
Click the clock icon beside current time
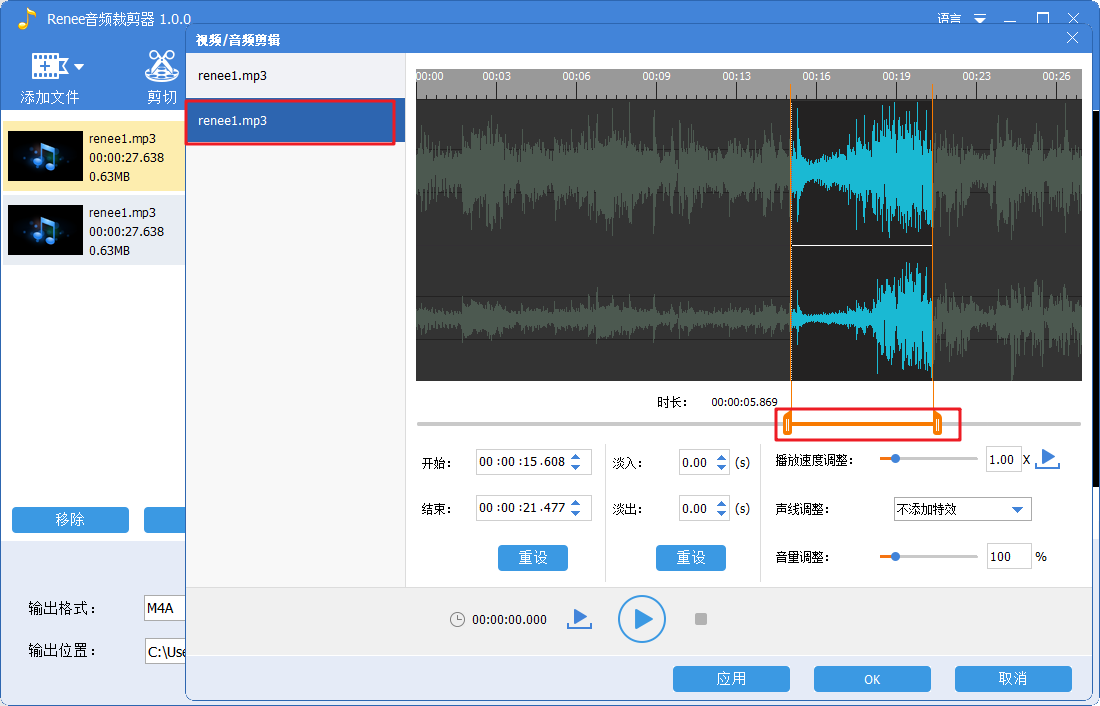click(457, 620)
